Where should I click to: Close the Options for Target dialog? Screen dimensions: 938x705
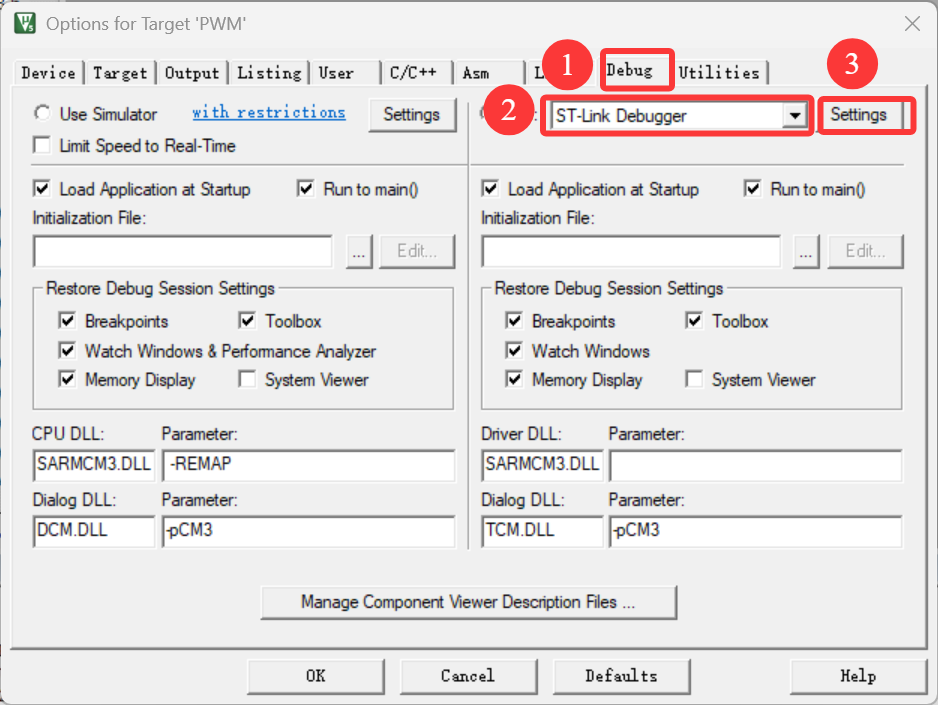[x=911, y=23]
